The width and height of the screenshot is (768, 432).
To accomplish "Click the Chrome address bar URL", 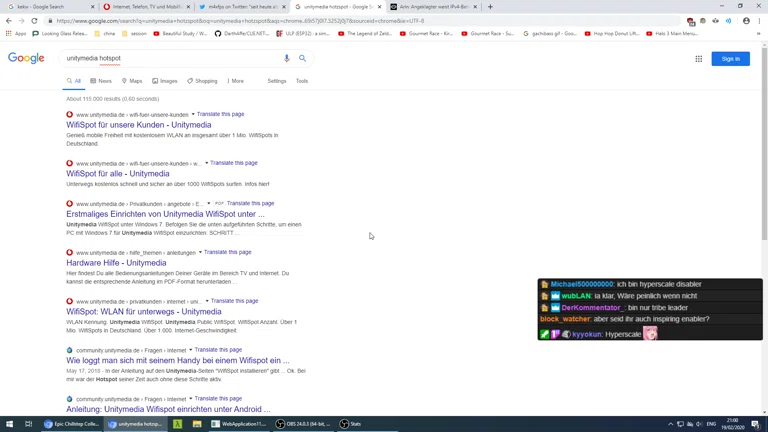I will [240, 21].
